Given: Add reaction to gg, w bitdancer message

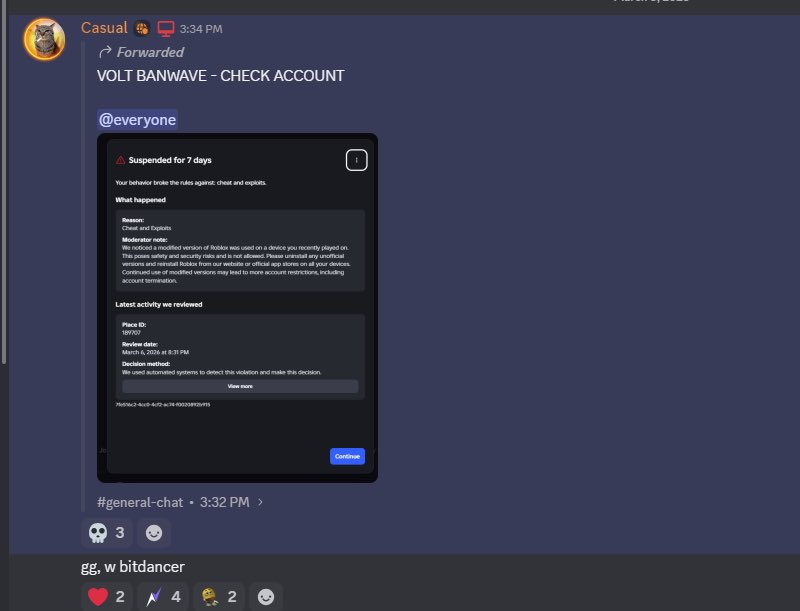Looking at the screenshot, I should [x=266, y=597].
